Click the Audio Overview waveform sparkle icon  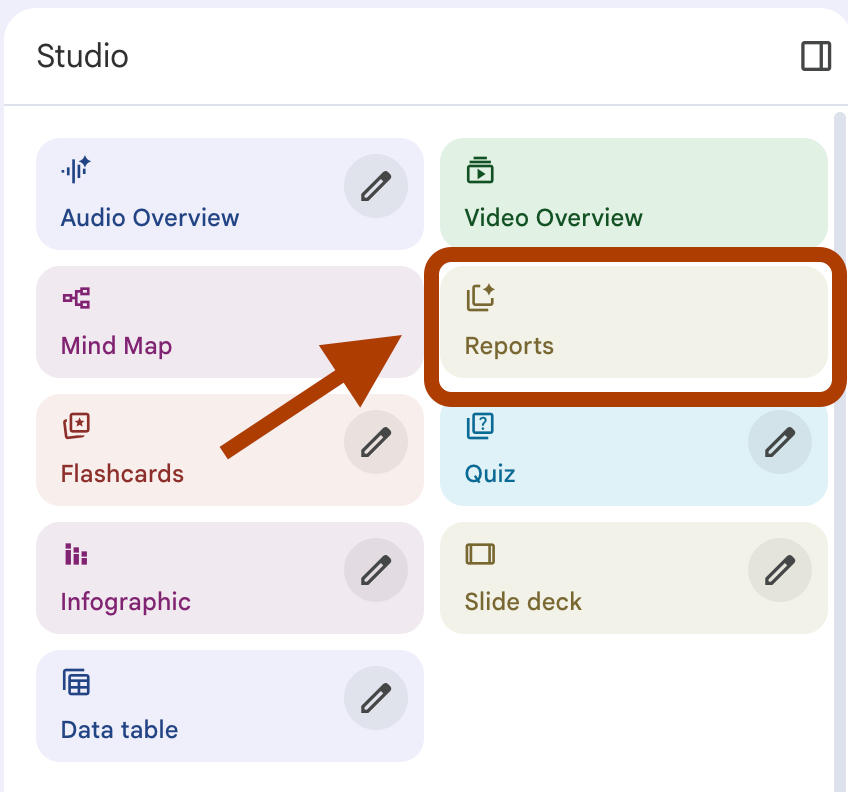point(76,169)
